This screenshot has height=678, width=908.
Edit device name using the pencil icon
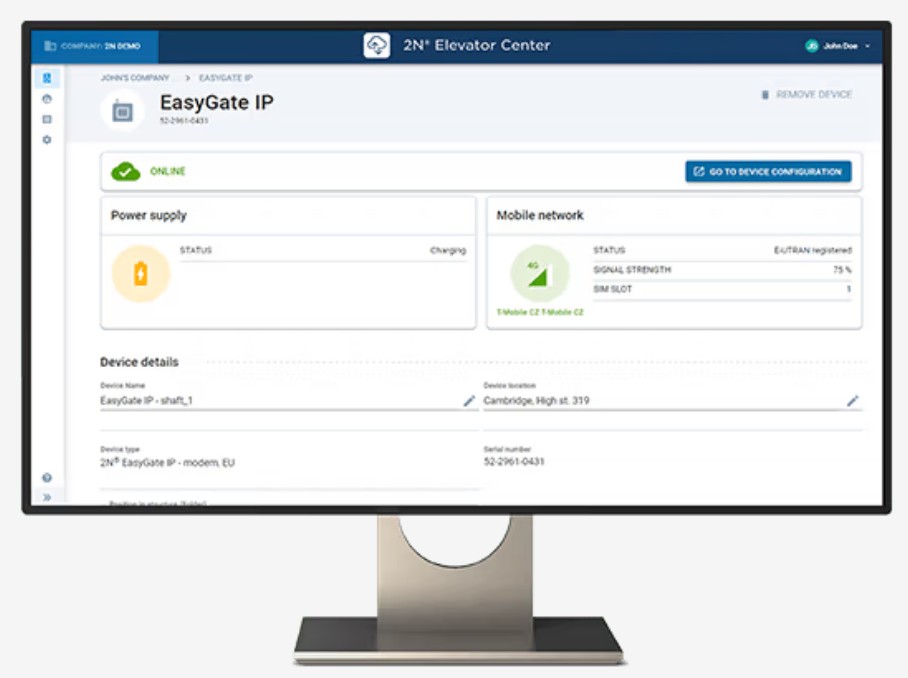tap(469, 401)
